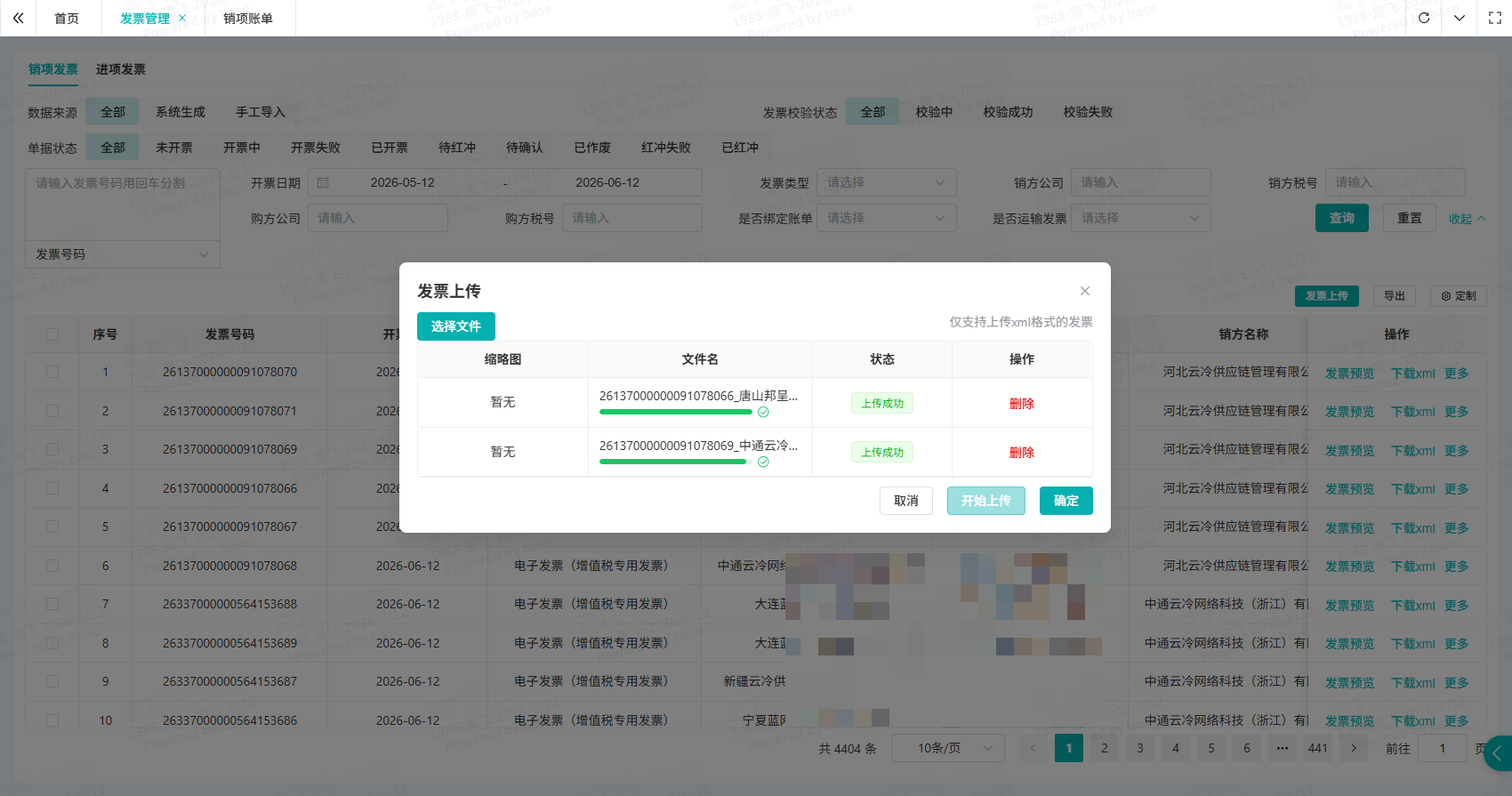The image size is (1512, 796).
Task: Go to next page arrow in pagination
Action: click(1354, 748)
